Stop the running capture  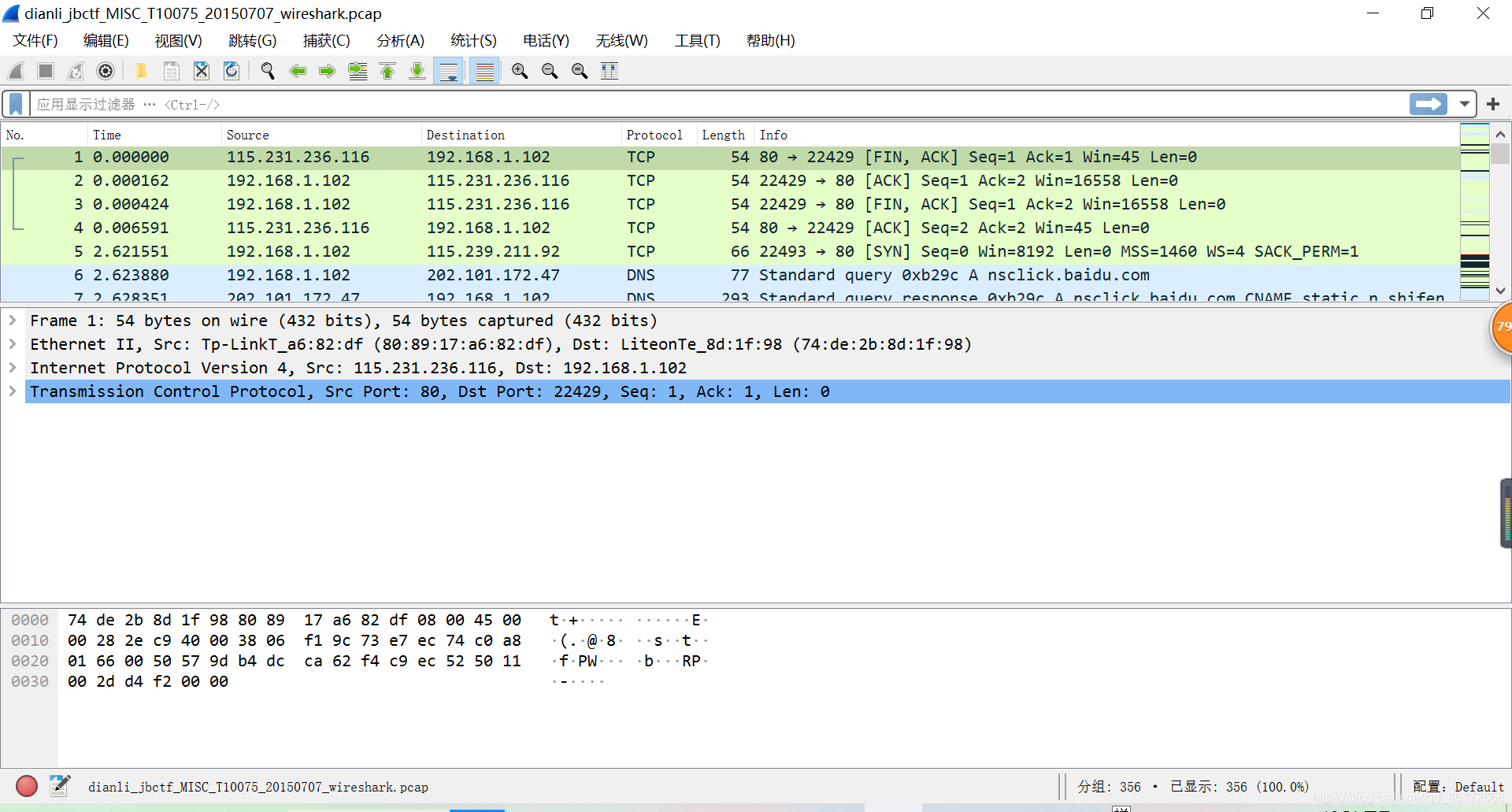[x=46, y=71]
